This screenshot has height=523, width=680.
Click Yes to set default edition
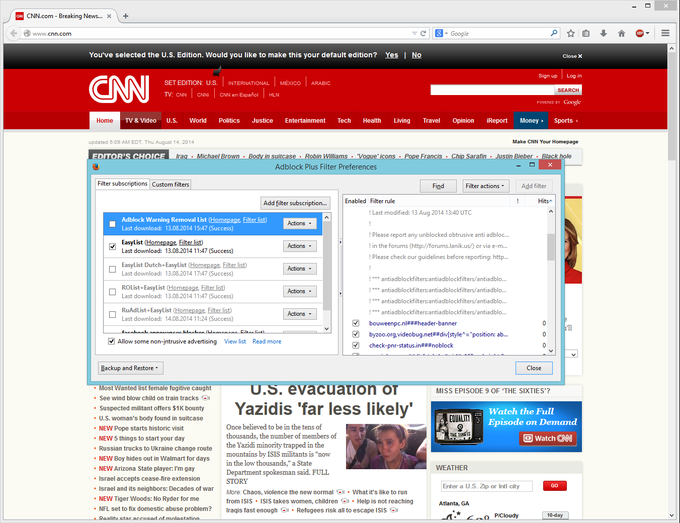392,55
